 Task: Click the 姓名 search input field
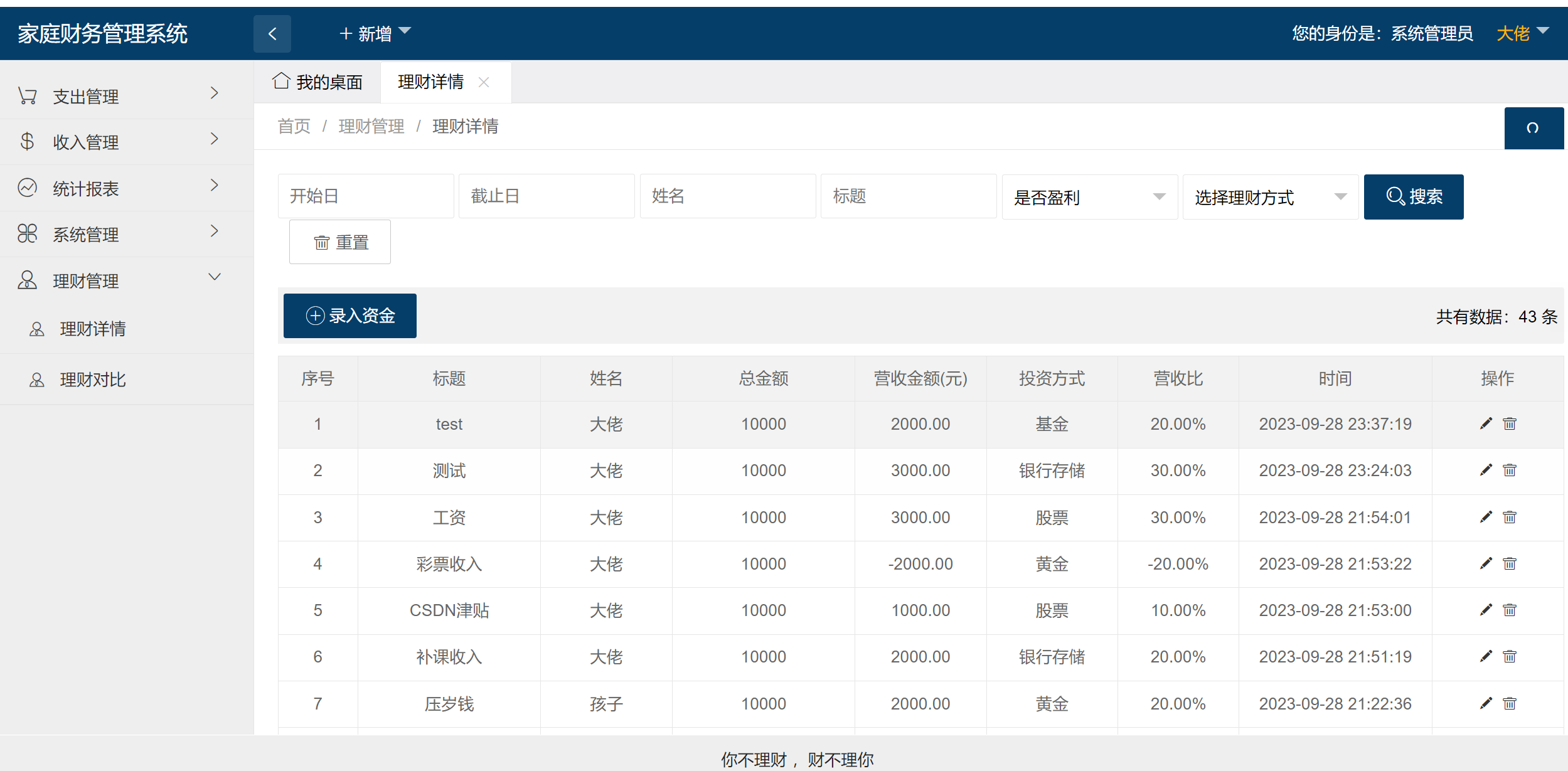pos(727,196)
